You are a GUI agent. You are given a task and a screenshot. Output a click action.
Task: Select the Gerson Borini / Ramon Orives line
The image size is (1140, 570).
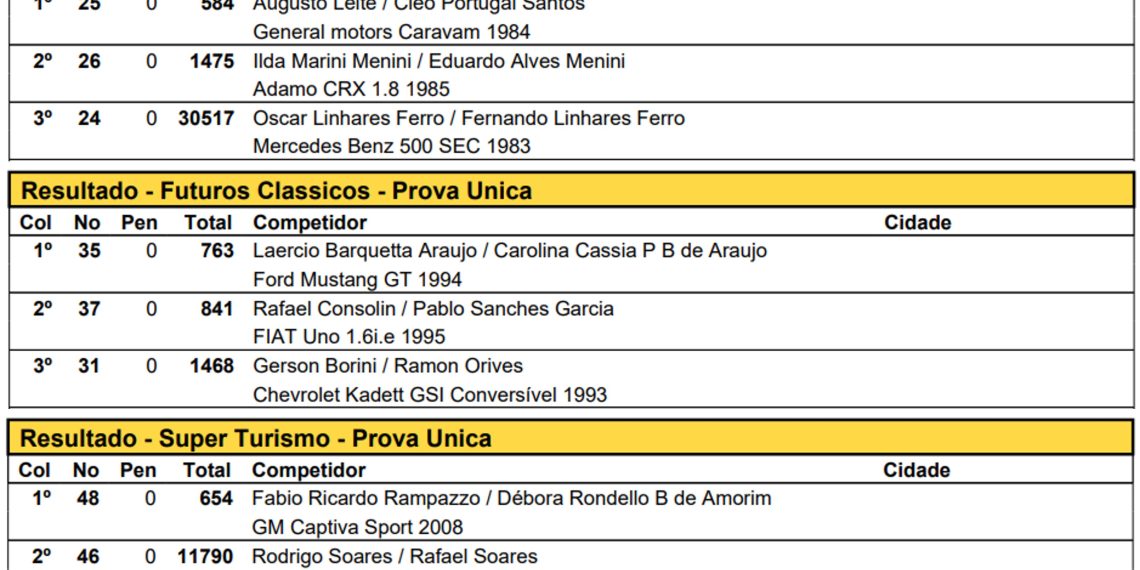coord(387,366)
